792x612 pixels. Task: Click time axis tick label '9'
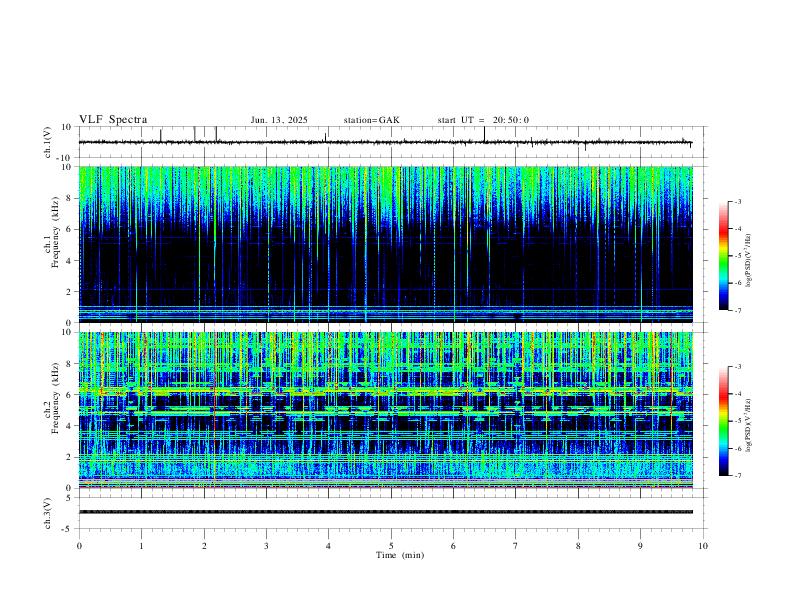click(640, 546)
